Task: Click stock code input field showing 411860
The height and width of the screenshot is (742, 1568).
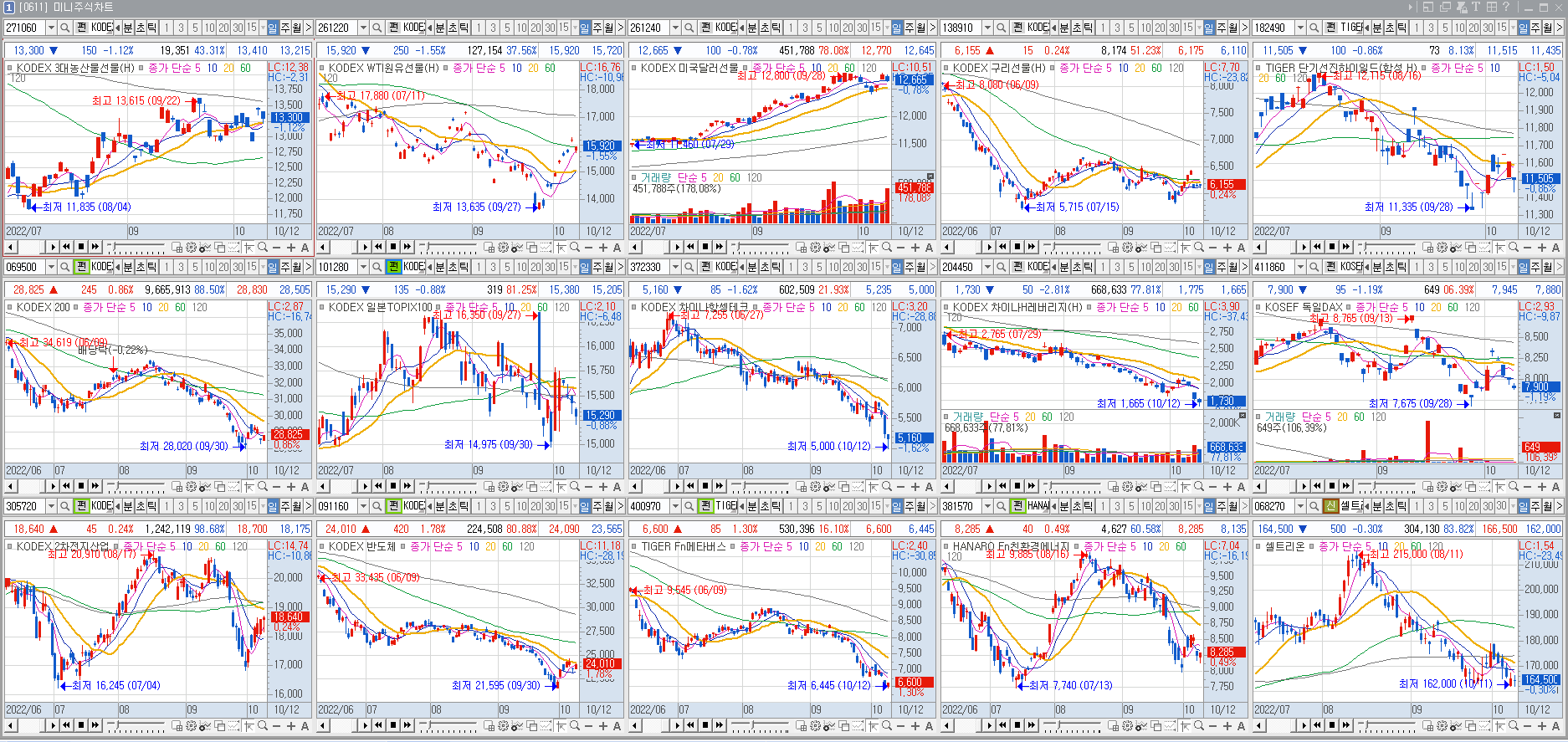Action: [x=1273, y=267]
